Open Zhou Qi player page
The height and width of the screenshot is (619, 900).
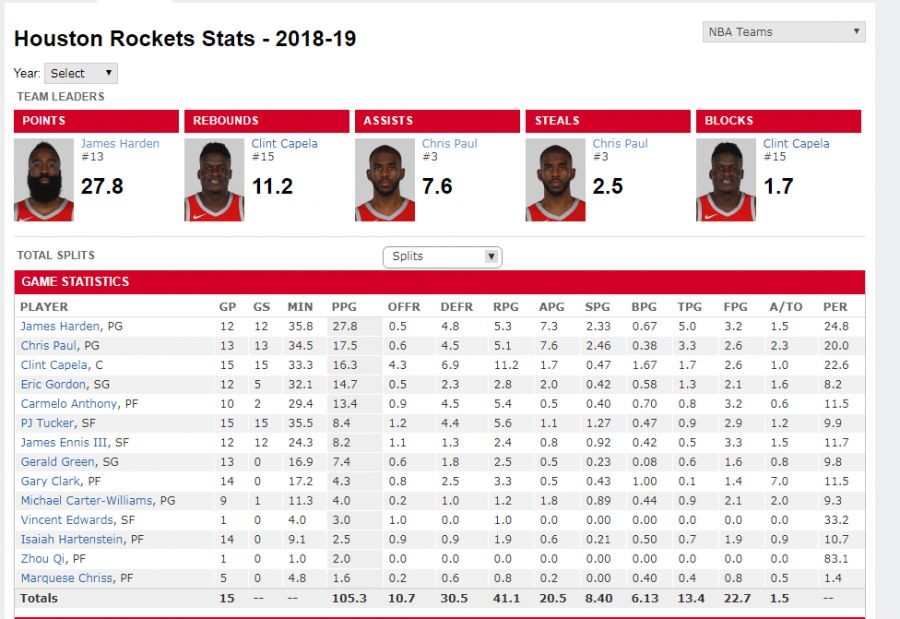click(x=43, y=559)
